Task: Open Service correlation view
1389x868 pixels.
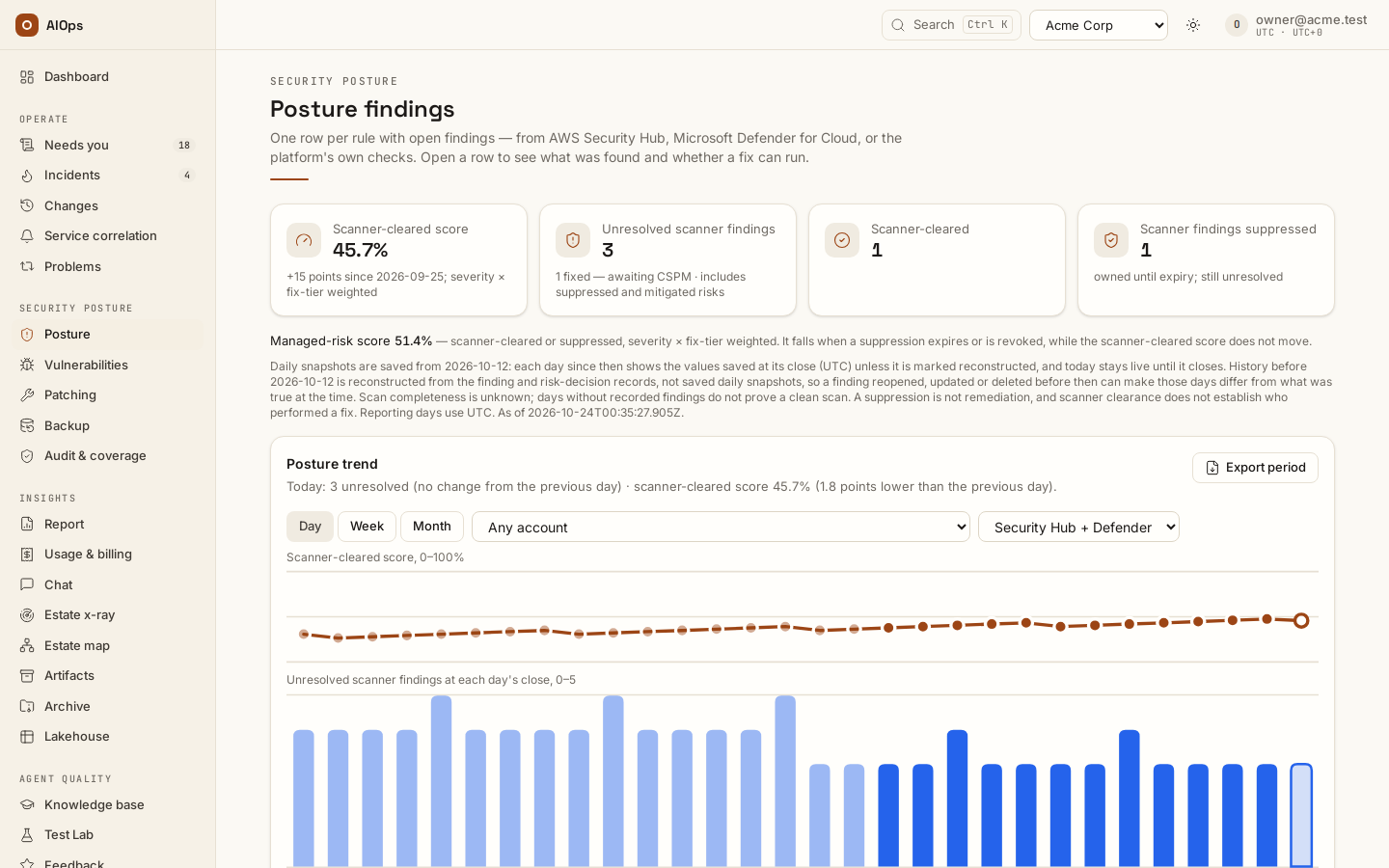Action: point(107,235)
